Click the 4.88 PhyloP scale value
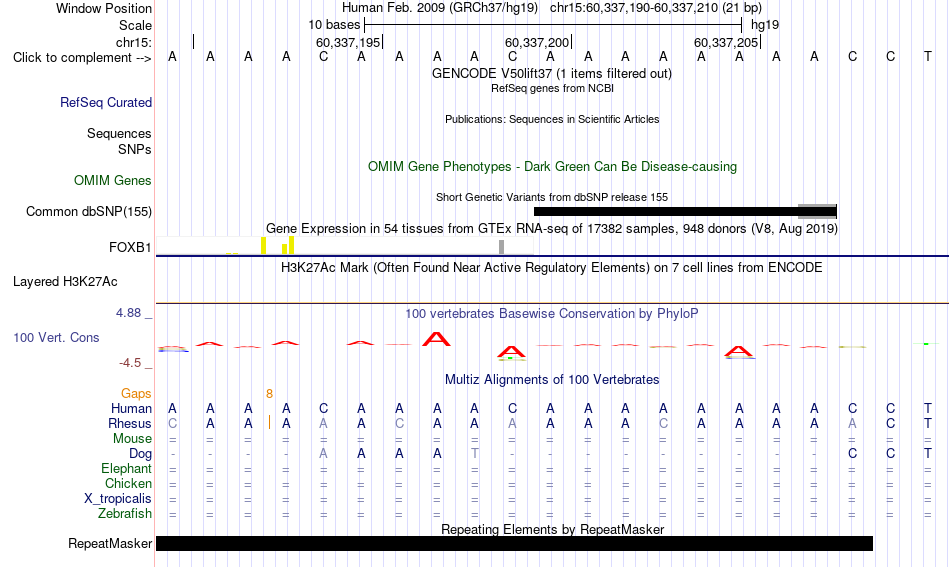This screenshot has height=567, width=950. 128,313
